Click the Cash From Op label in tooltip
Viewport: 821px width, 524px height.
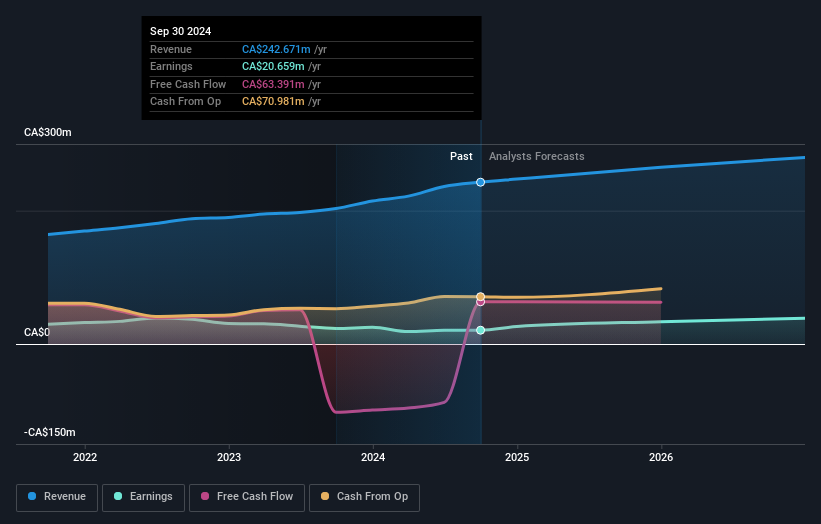185,102
